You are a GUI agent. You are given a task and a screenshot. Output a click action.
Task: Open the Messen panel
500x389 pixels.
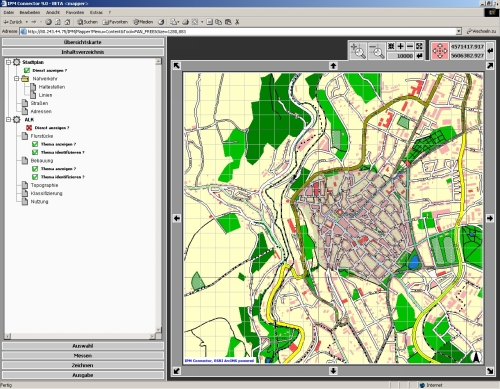[83, 355]
